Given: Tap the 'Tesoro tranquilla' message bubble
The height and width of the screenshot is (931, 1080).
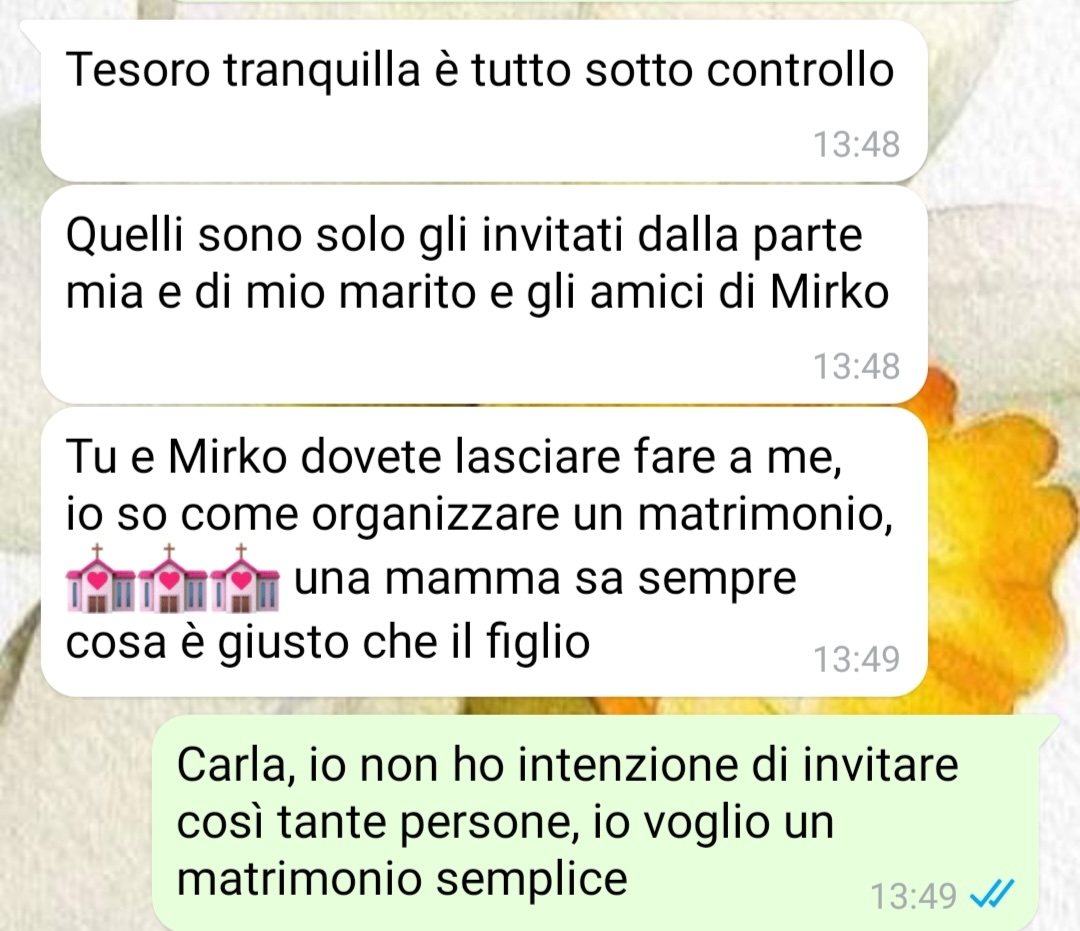Looking at the screenshot, I should point(482,101).
